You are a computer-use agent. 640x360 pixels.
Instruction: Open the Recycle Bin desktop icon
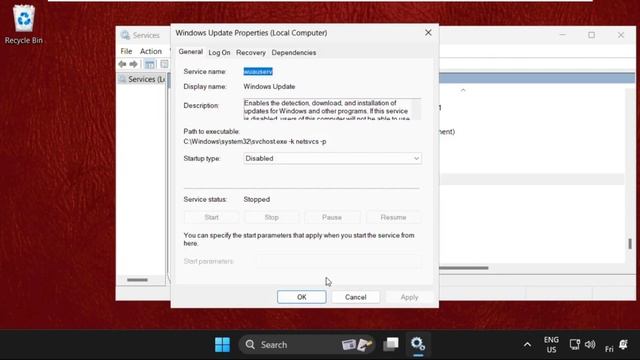click(24, 24)
